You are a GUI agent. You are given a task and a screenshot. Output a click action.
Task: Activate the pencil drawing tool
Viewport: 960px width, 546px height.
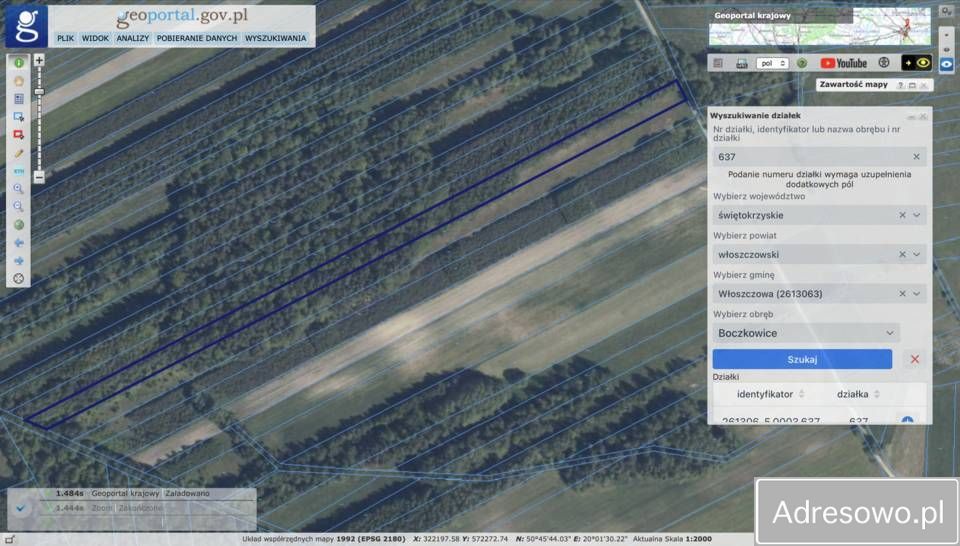click(x=19, y=153)
